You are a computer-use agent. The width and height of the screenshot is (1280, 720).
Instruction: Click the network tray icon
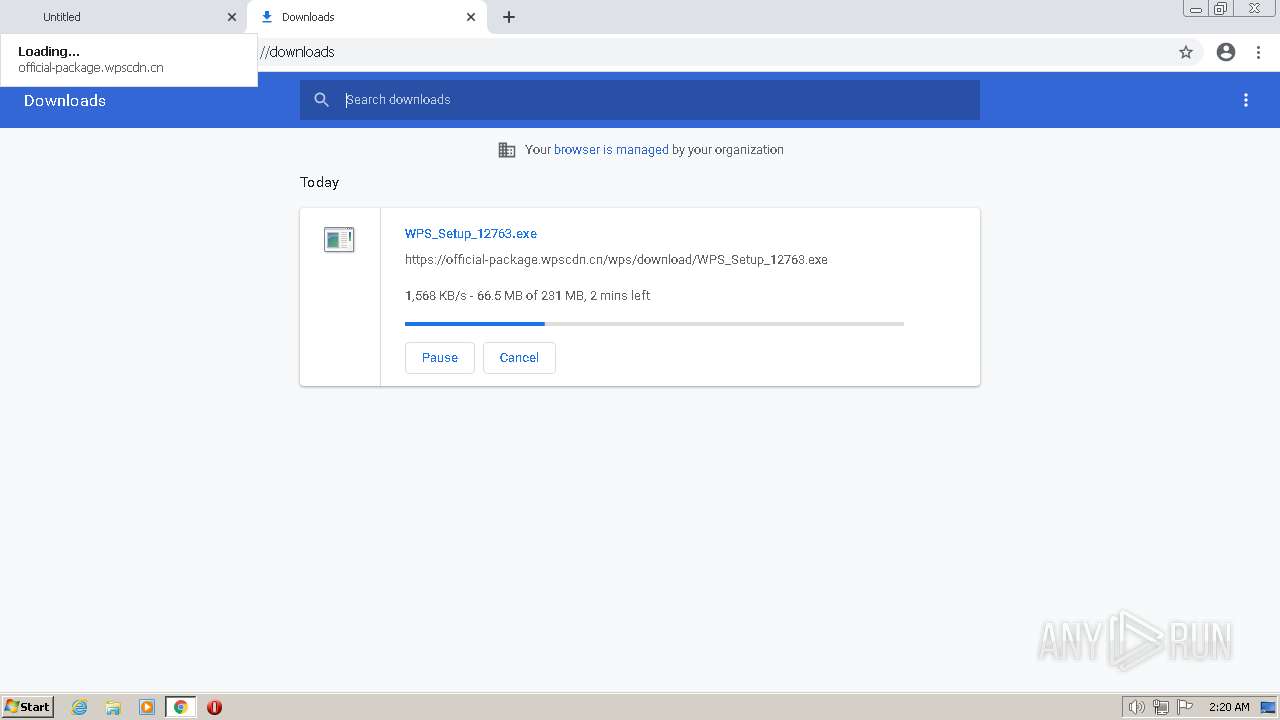(x=1161, y=707)
